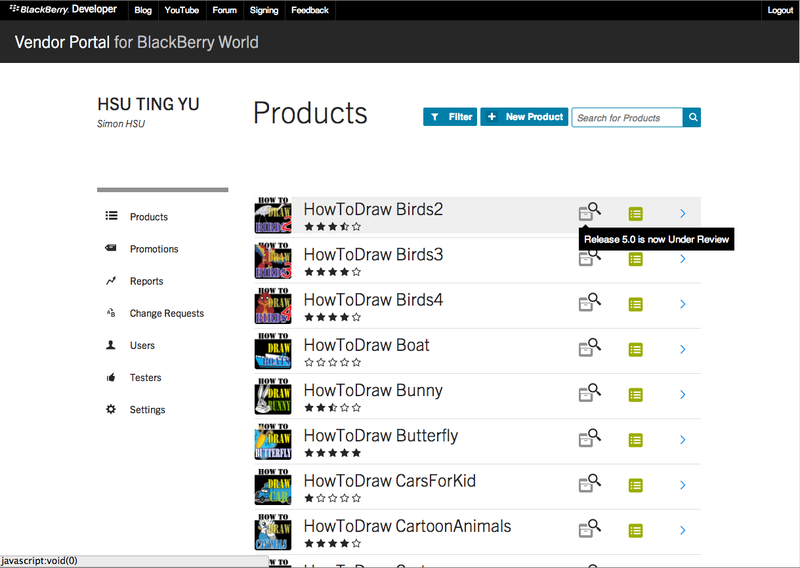The image size is (800, 568).
Task: Click the HowToDraw CartoonAnimals product title
Action: [x=407, y=526]
